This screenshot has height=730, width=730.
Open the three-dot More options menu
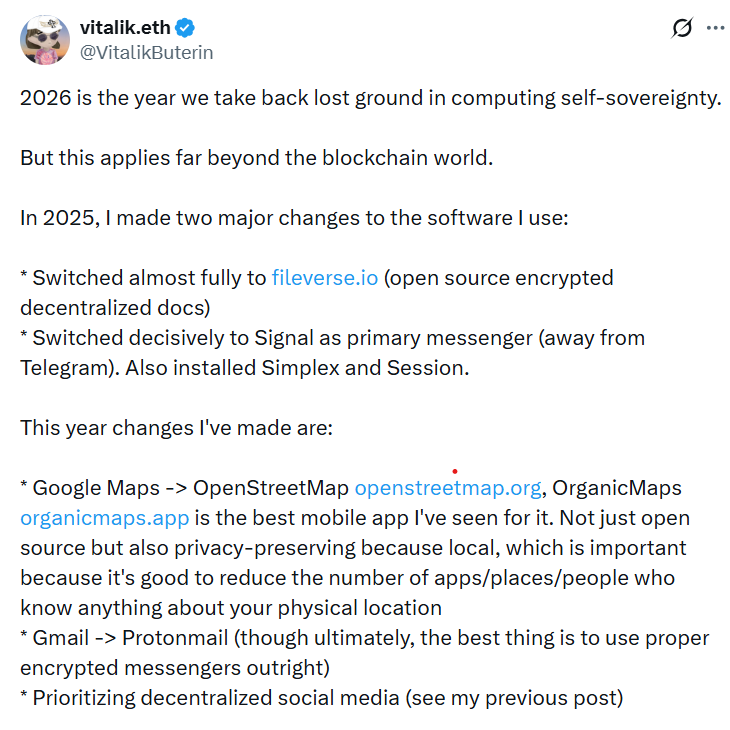pos(715,29)
